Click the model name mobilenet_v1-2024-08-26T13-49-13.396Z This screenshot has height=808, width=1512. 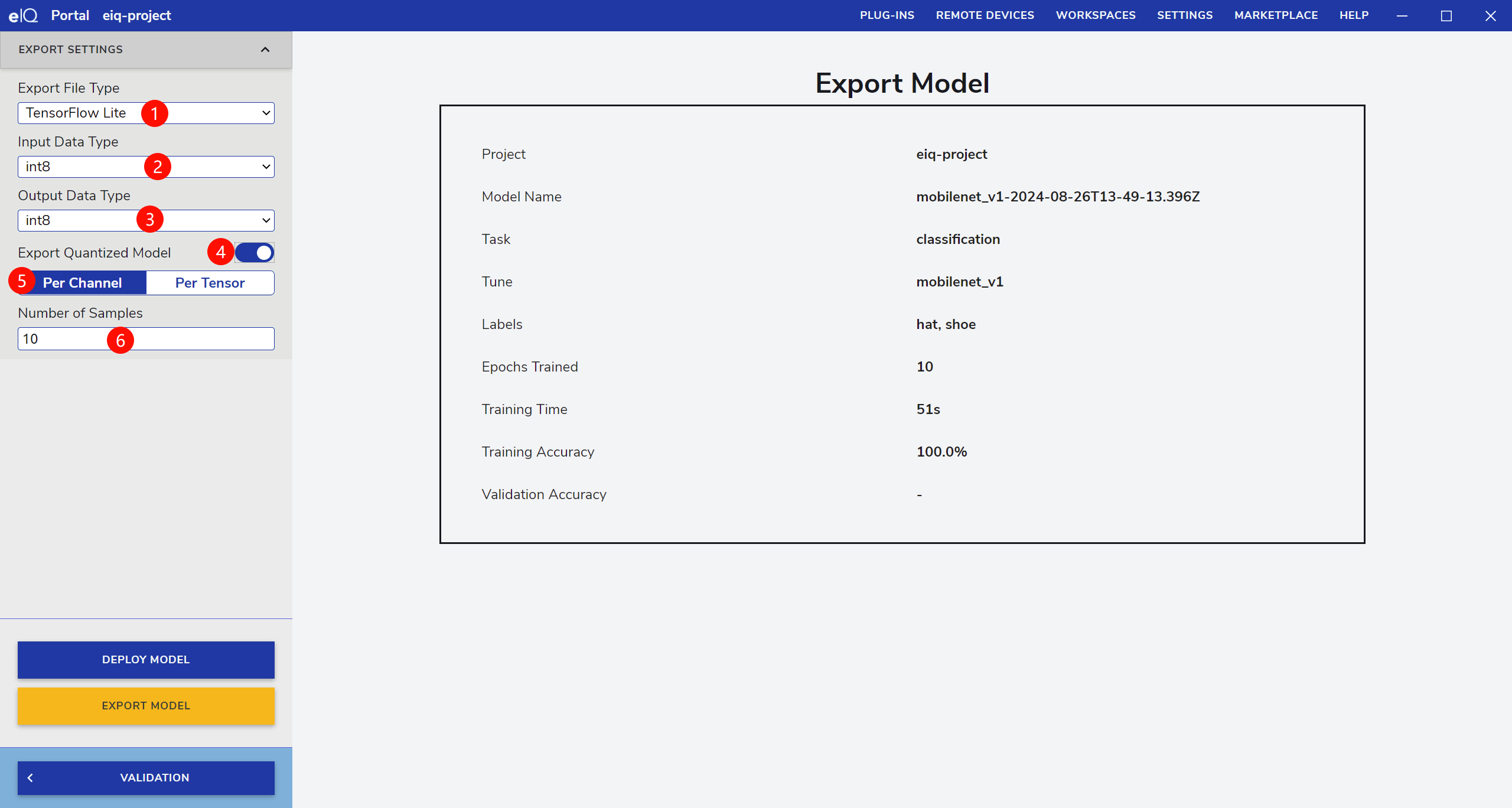(x=1058, y=197)
